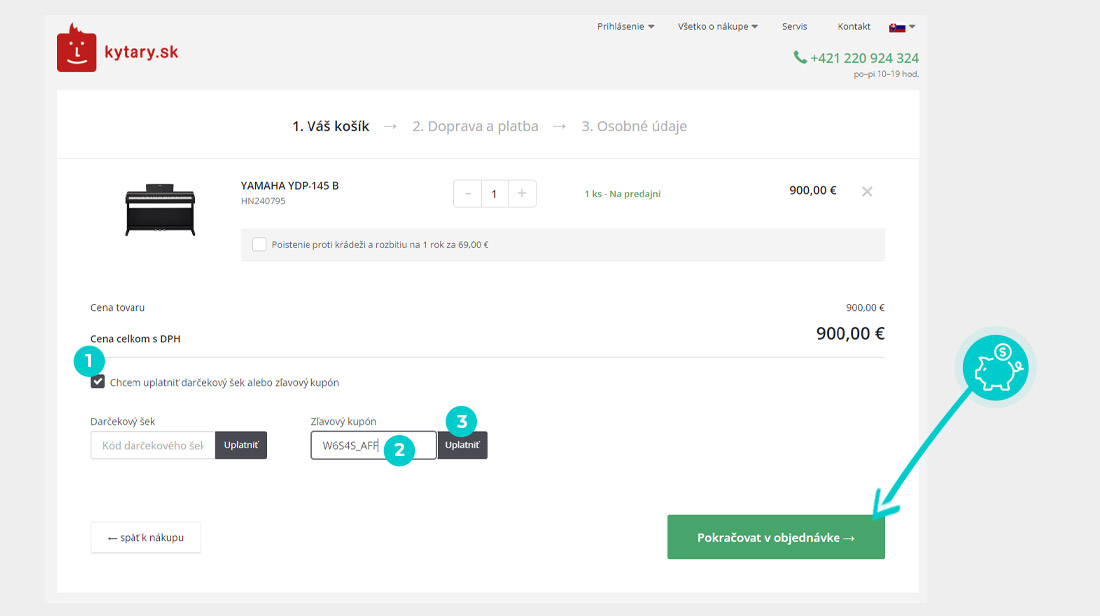Enable theft and damage insurance checkbox
The image size is (1100, 616).
tap(259, 244)
